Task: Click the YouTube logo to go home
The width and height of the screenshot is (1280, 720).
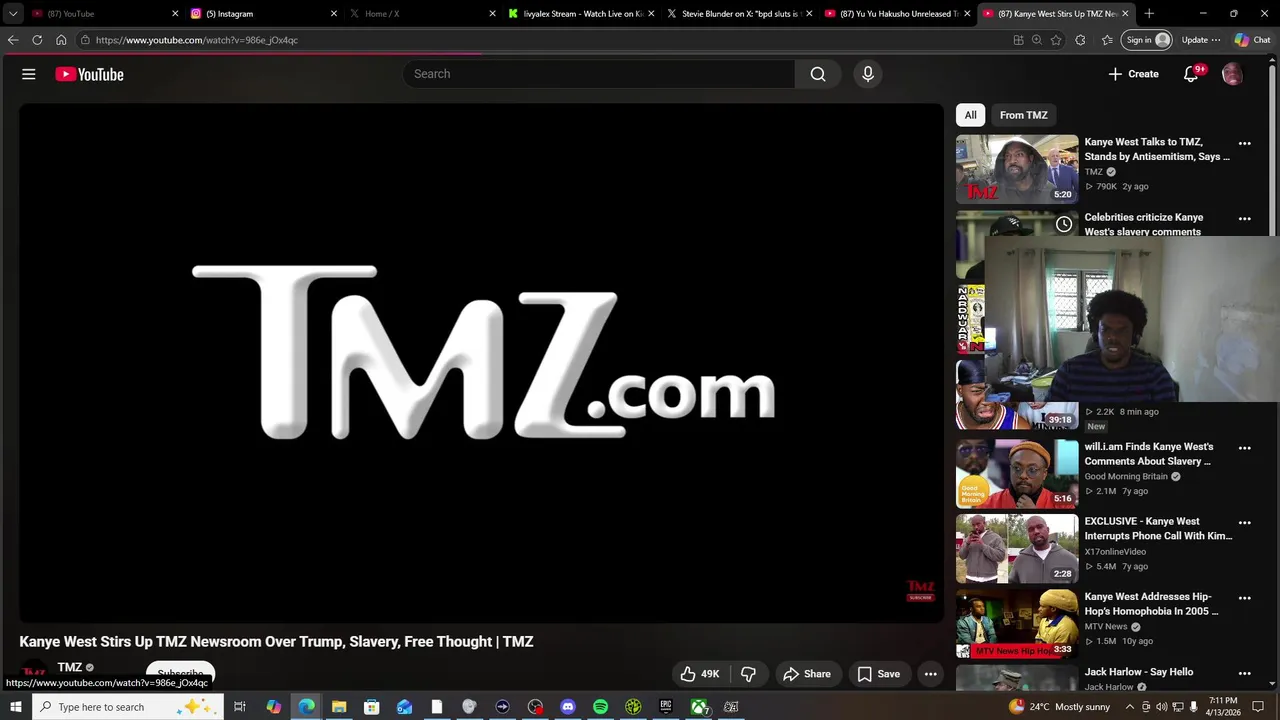Action: pyautogui.click(x=89, y=74)
